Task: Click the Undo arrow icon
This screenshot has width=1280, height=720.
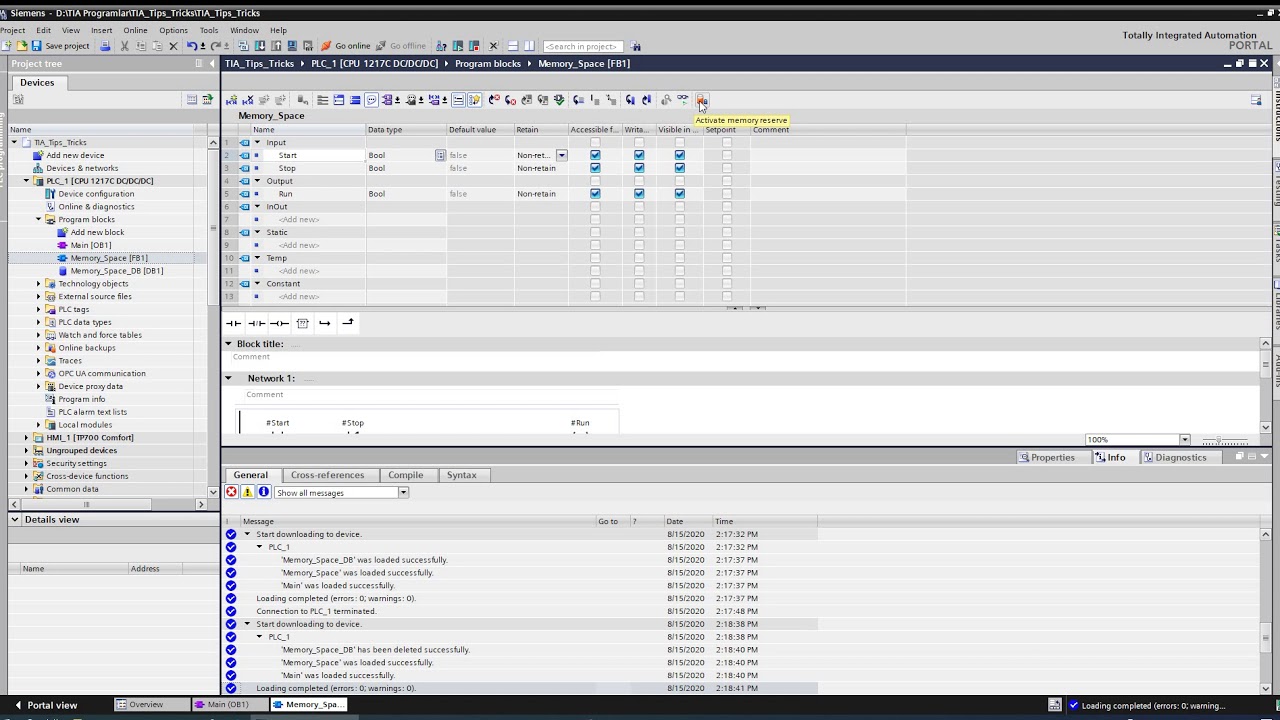Action: pyautogui.click(x=192, y=46)
